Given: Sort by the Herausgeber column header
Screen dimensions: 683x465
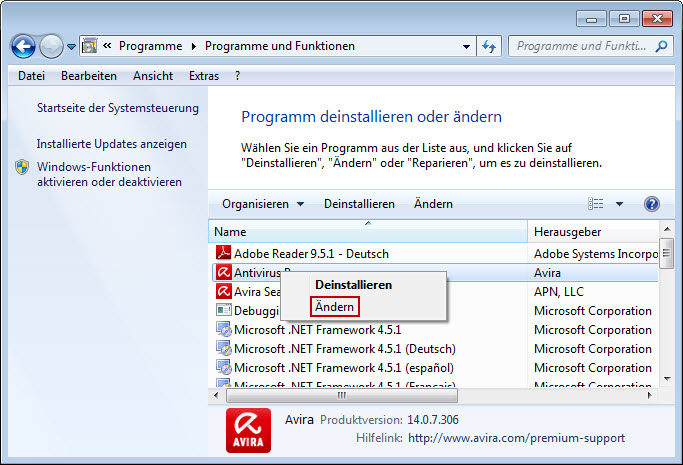Looking at the screenshot, I should tap(593, 232).
